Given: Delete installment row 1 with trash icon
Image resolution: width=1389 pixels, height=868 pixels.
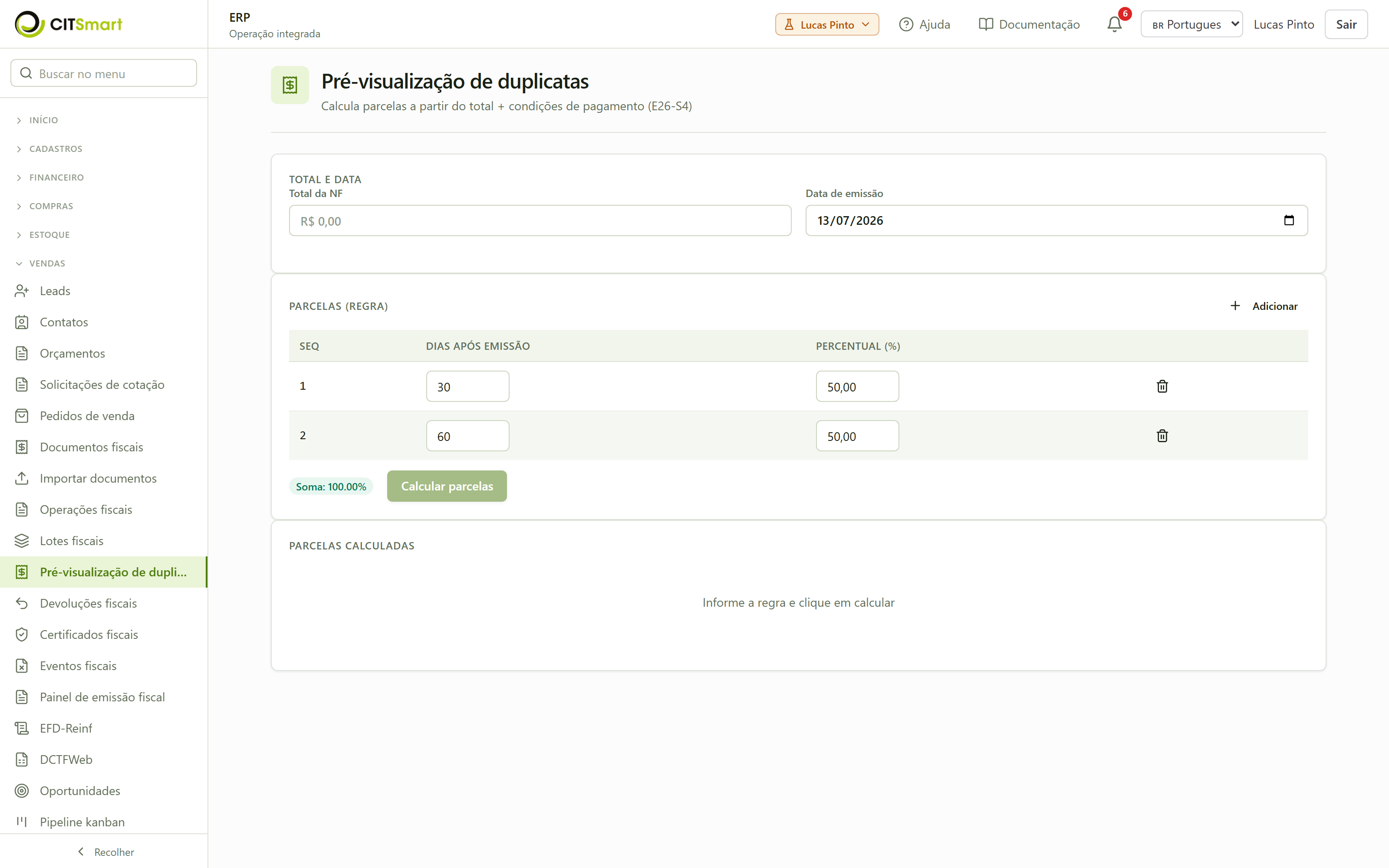Looking at the screenshot, I should pyautogui.click(x=1162, y=386).
